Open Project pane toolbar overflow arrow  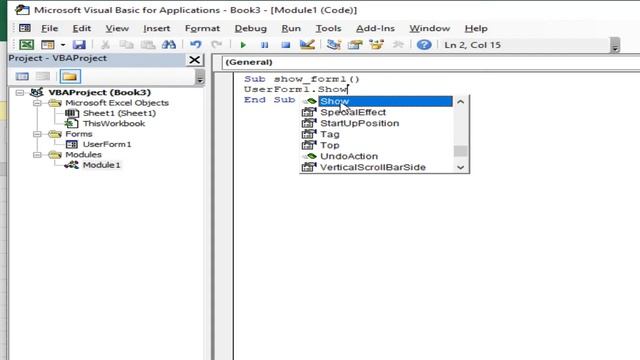pos(200,77)
